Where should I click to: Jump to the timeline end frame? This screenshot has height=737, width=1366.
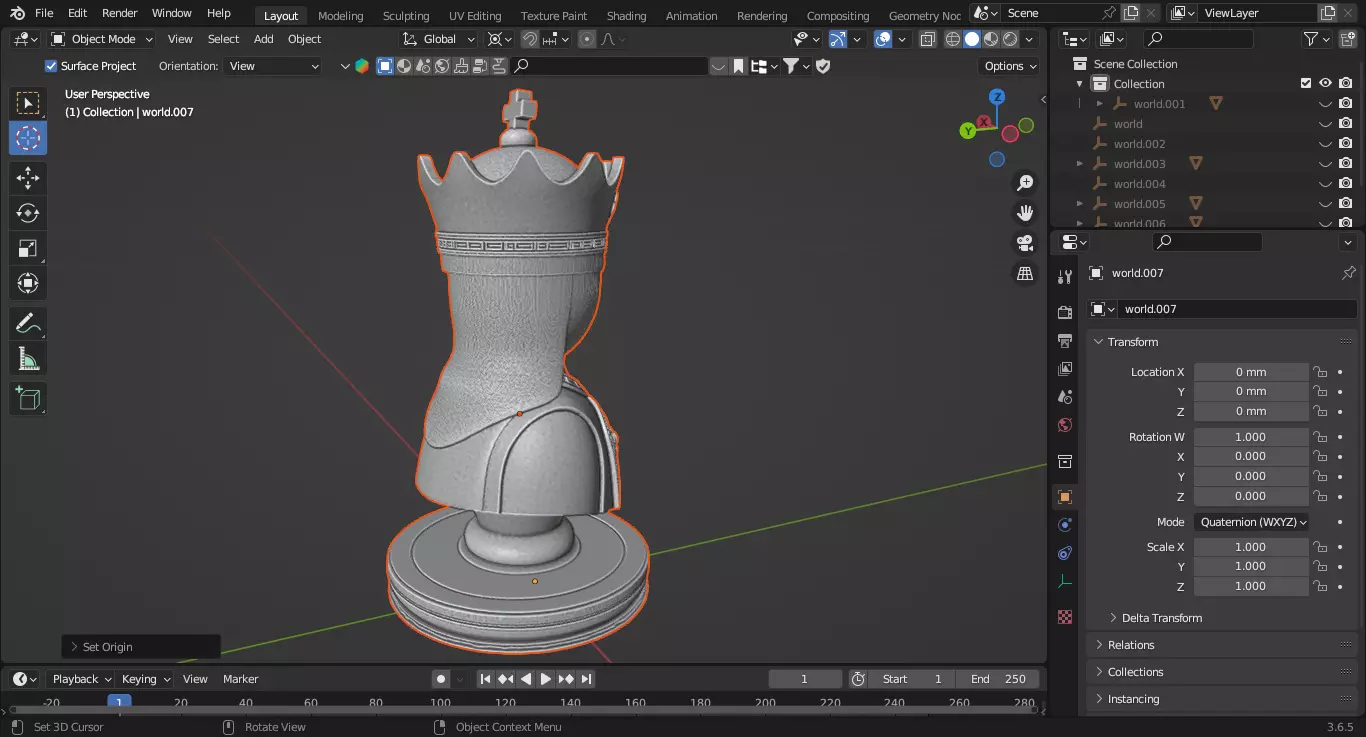pos(586,679)
